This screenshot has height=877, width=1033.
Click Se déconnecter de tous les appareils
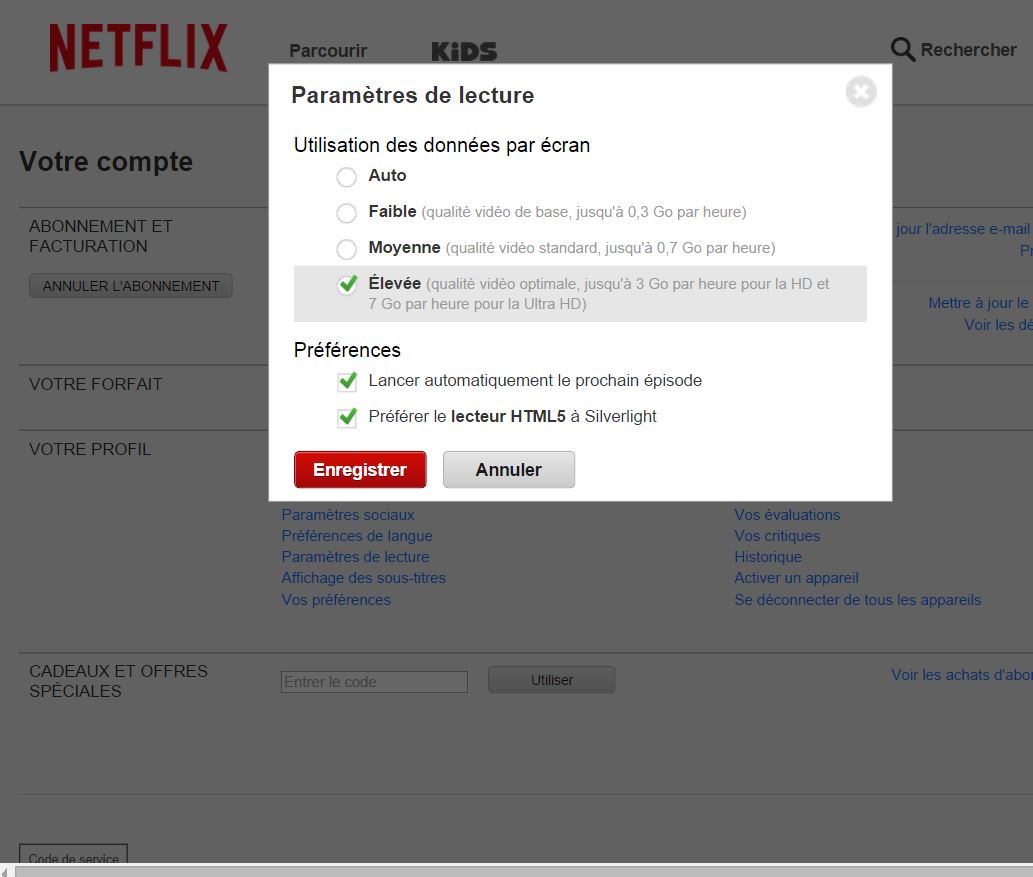click(x=858, y=600)
